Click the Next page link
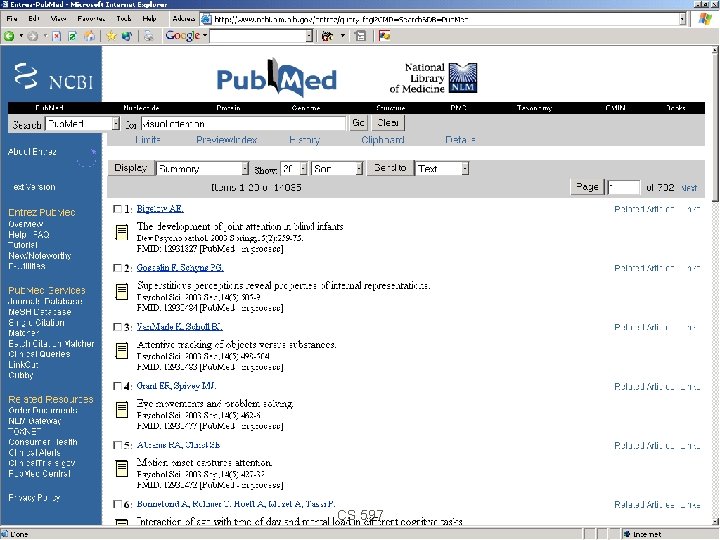Viewport: 720px width, 540px height. (x=689, y=187)
